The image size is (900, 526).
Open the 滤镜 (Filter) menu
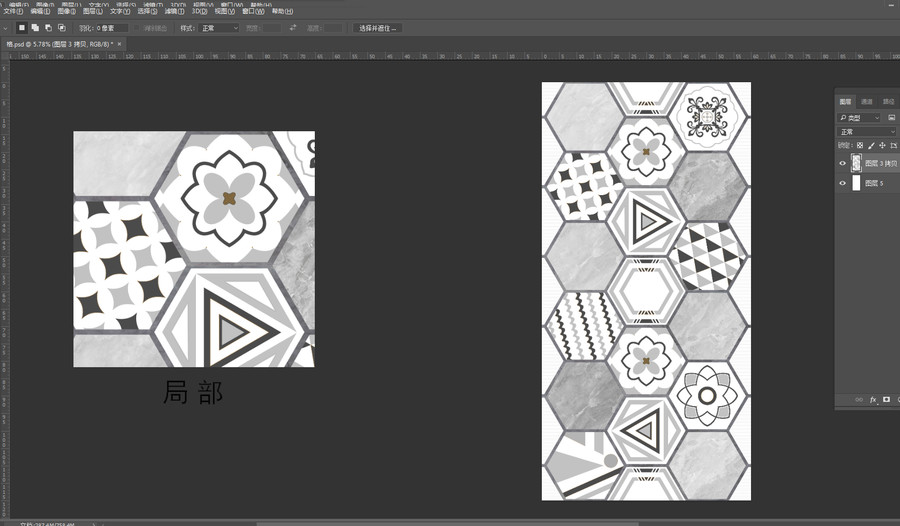coord(174,11)
